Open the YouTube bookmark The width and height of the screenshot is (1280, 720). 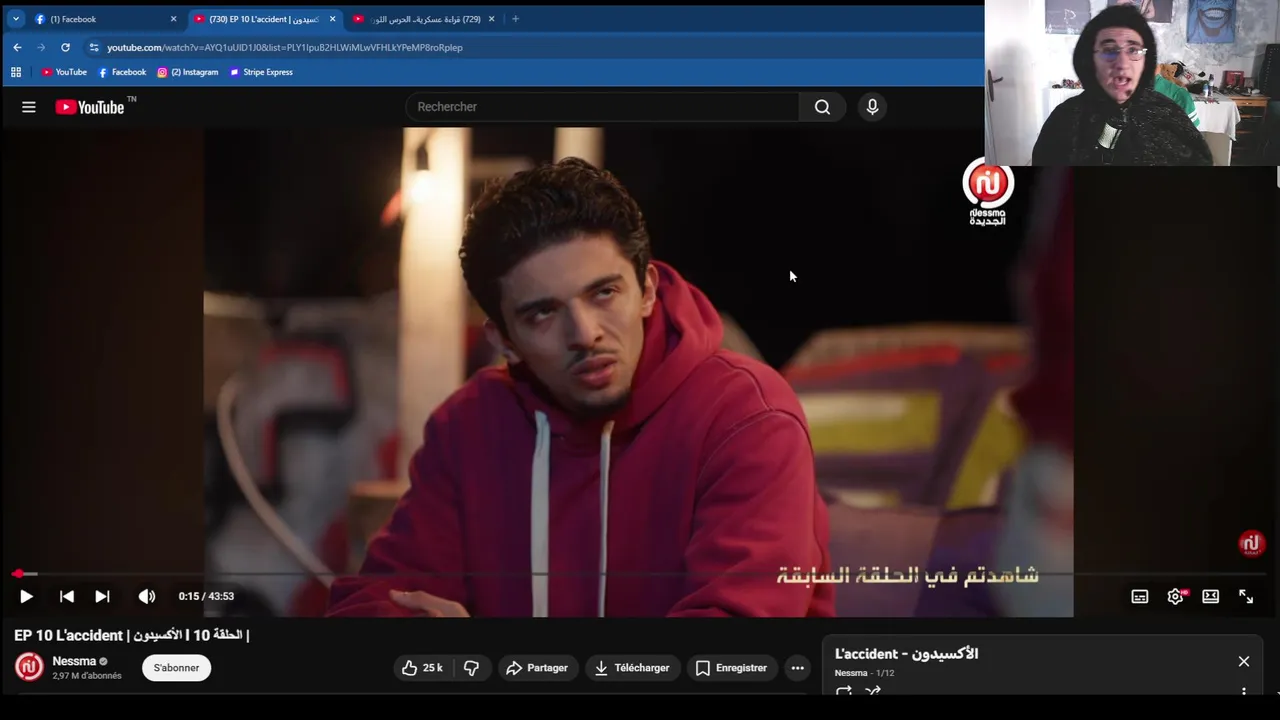pos(64,72)
